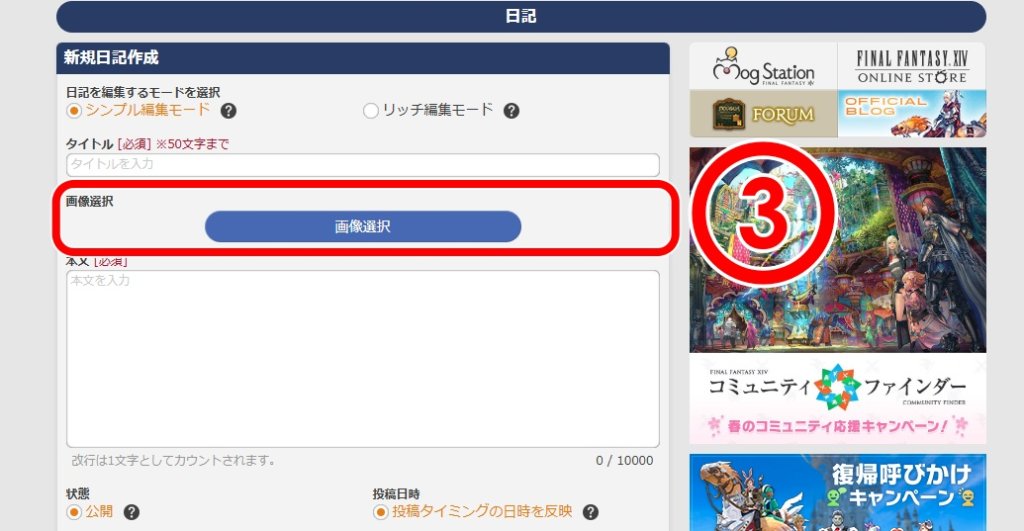Viewport: 1024px width, 531px height.
Task: Click the blue 画像選択 button
Action: click(x=362, y=227)
